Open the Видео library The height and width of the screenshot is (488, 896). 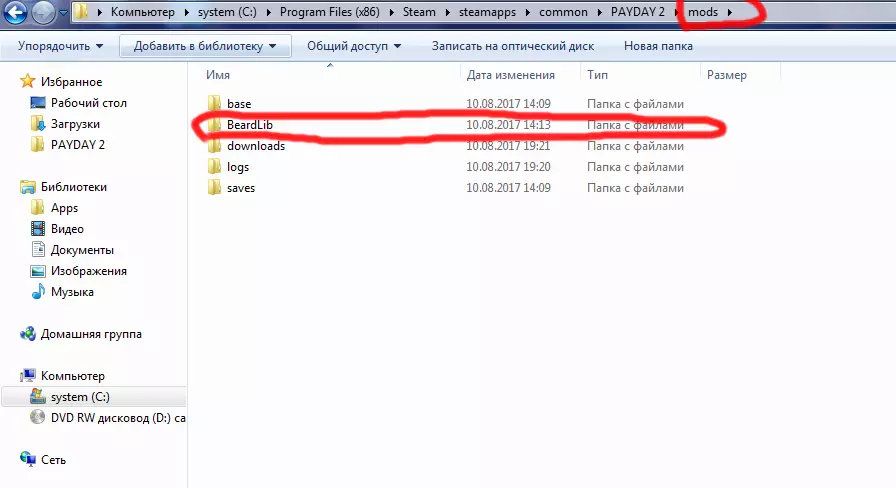tap(67, 229)
